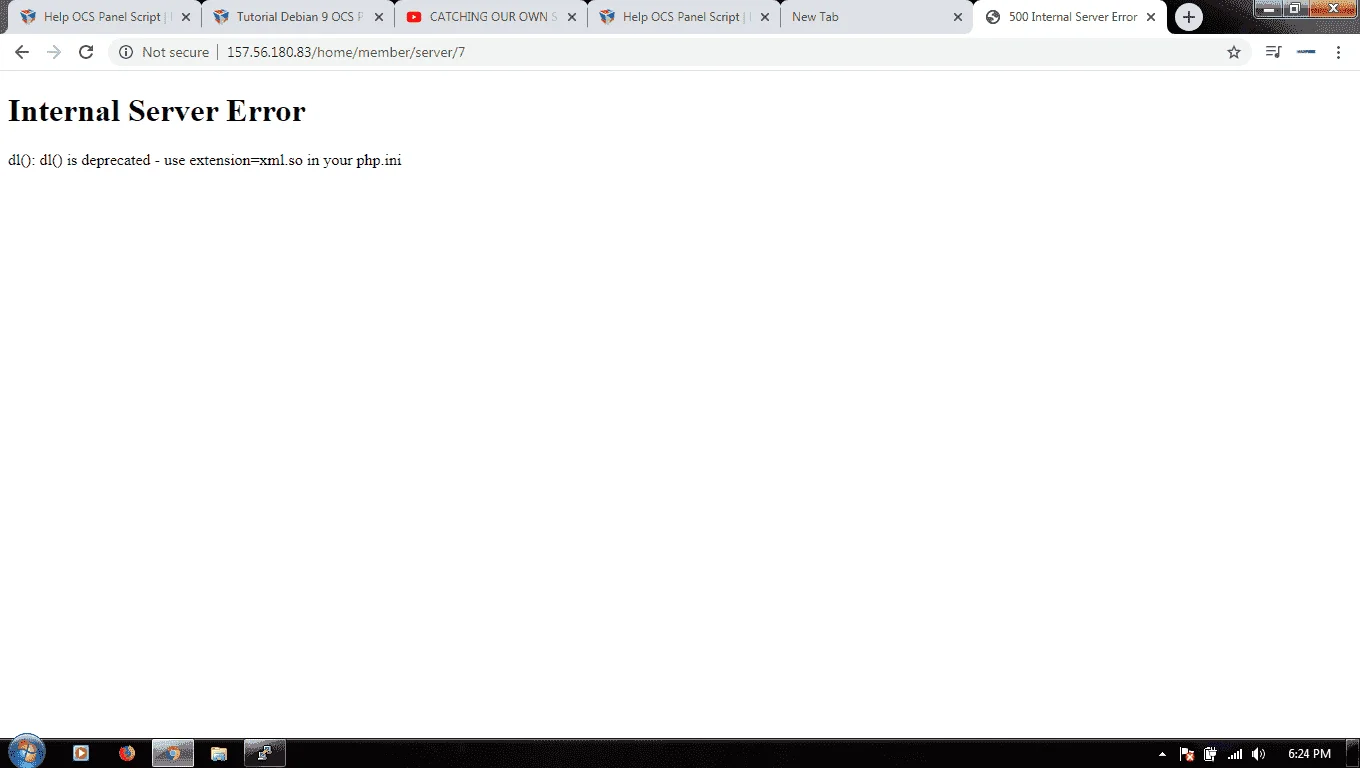Click the Chrome taskbar button
This screenshot has height=768, width=1360.
click(x=173, y=753)
